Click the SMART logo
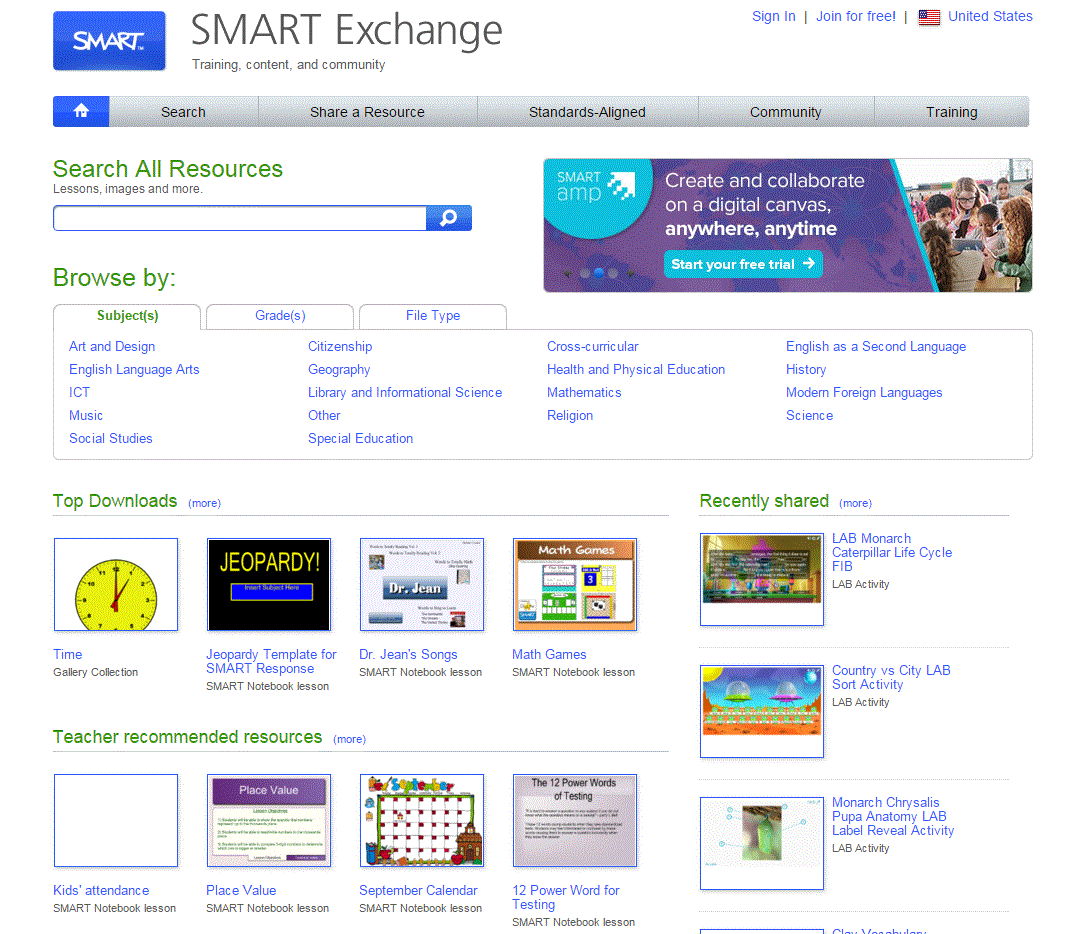Screen dimensions: 1092x934 pos(109,40)
